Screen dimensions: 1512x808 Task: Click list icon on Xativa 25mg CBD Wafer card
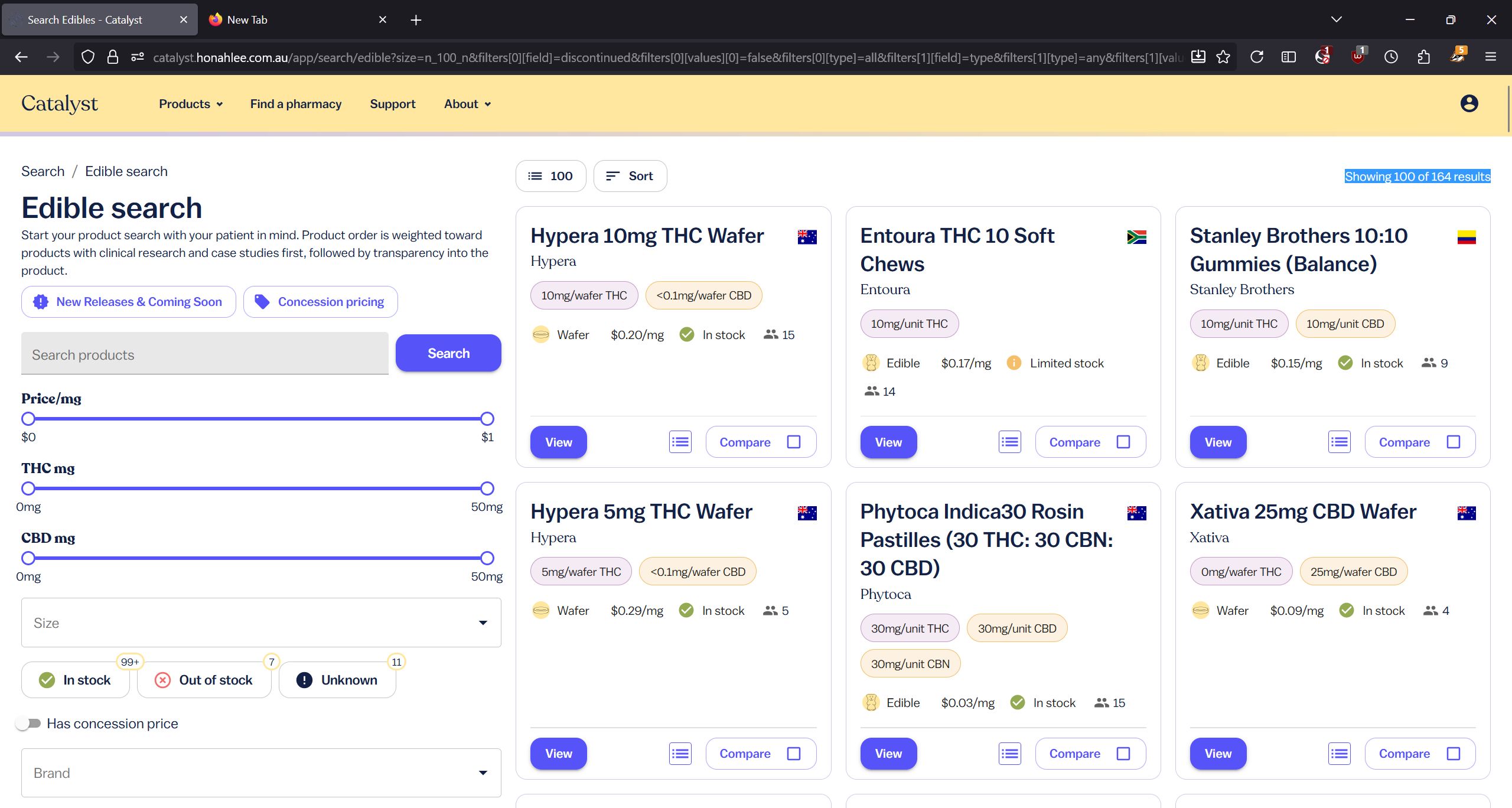[1339, 754]
